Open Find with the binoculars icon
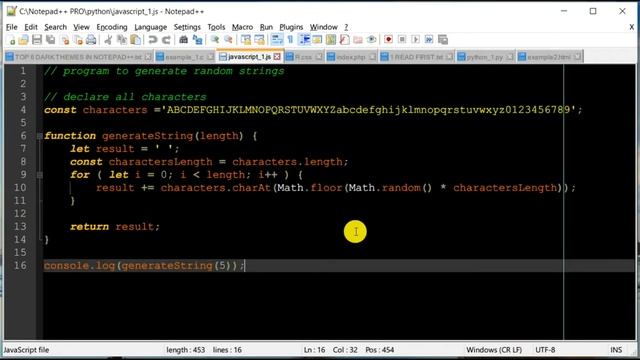The width and height of the screenshot is (640, 360). click(184, 40)
